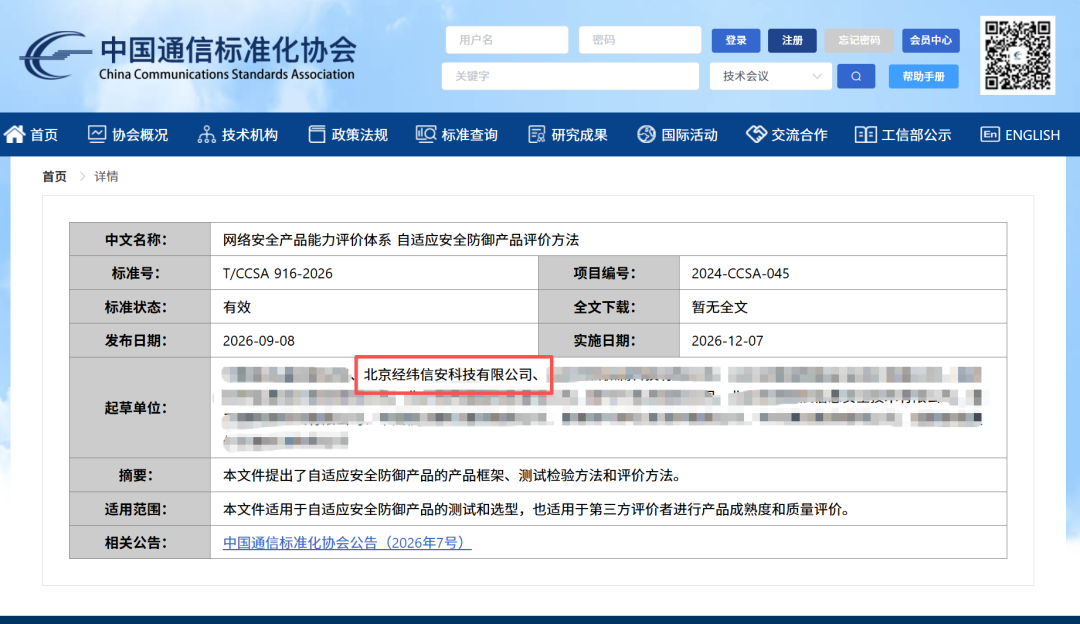This screenshot has width=1080, height=624.
Task: Open the 技术会议 dropdown
Action: pyautogui.click(x=771, y=76)
